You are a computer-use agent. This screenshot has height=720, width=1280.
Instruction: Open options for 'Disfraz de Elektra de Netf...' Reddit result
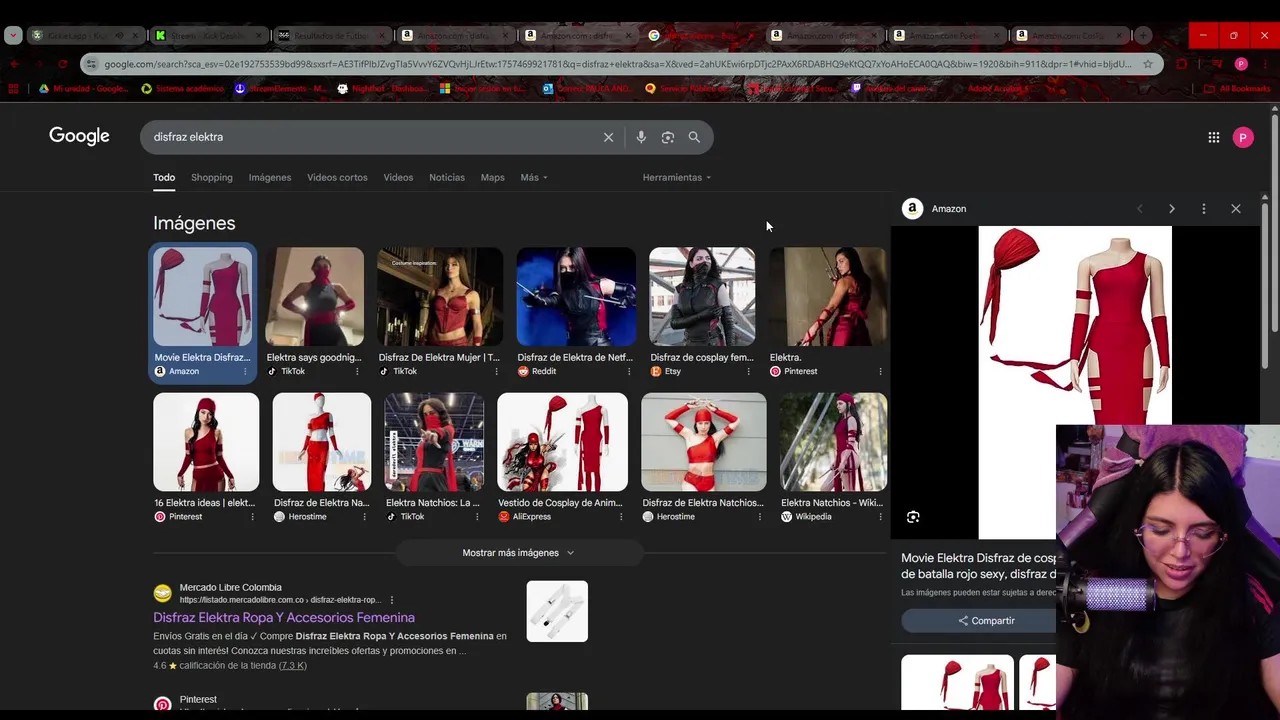627,372
